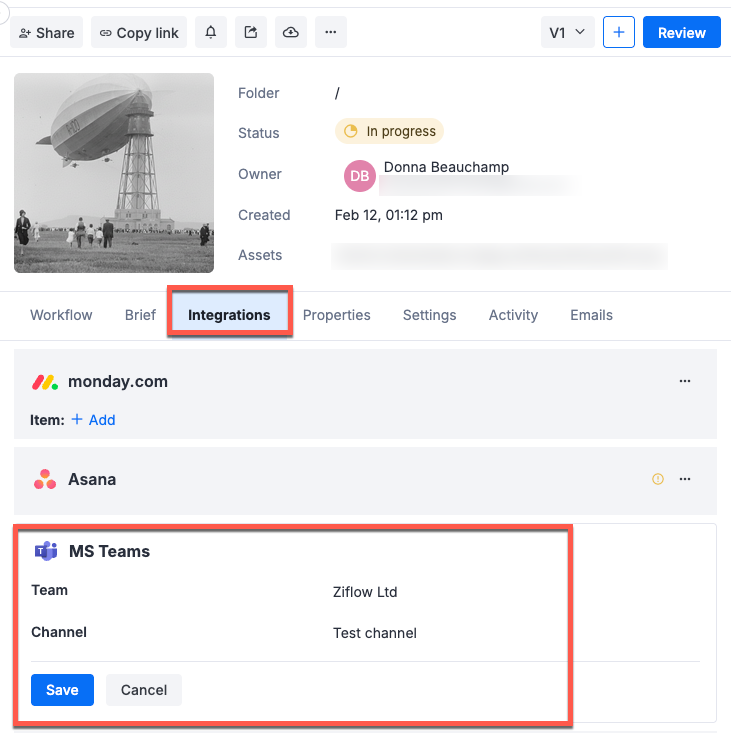This screenshot has width=731, height=733.
Task: Click the export share-arrow icon
Action: point(251,32)
